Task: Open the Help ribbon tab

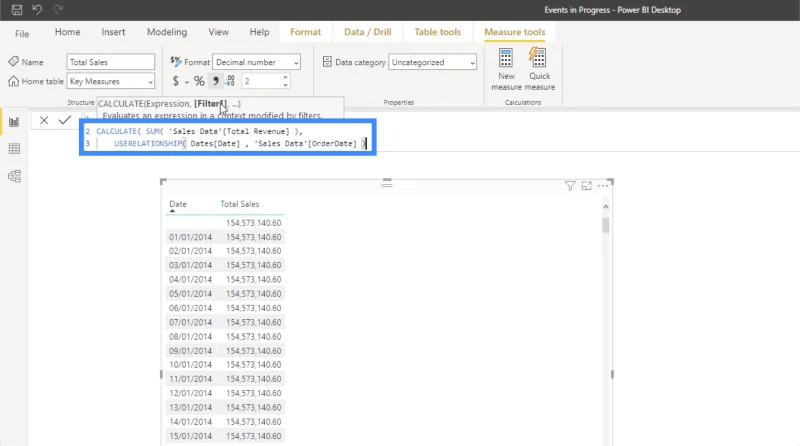Action: [259, 32]
